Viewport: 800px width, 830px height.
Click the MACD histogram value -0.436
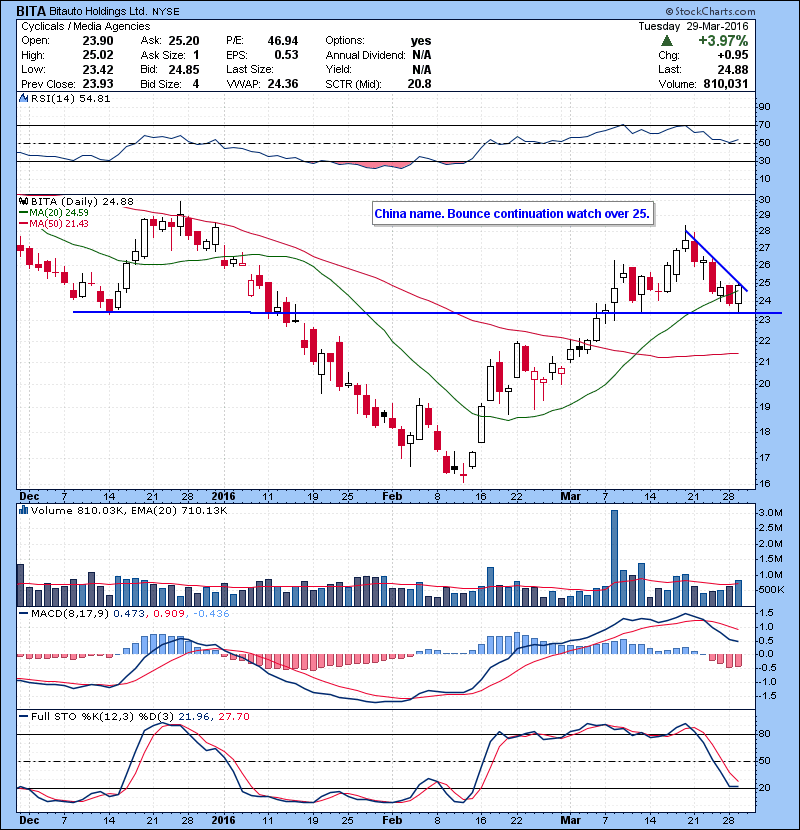click(211, 614)
